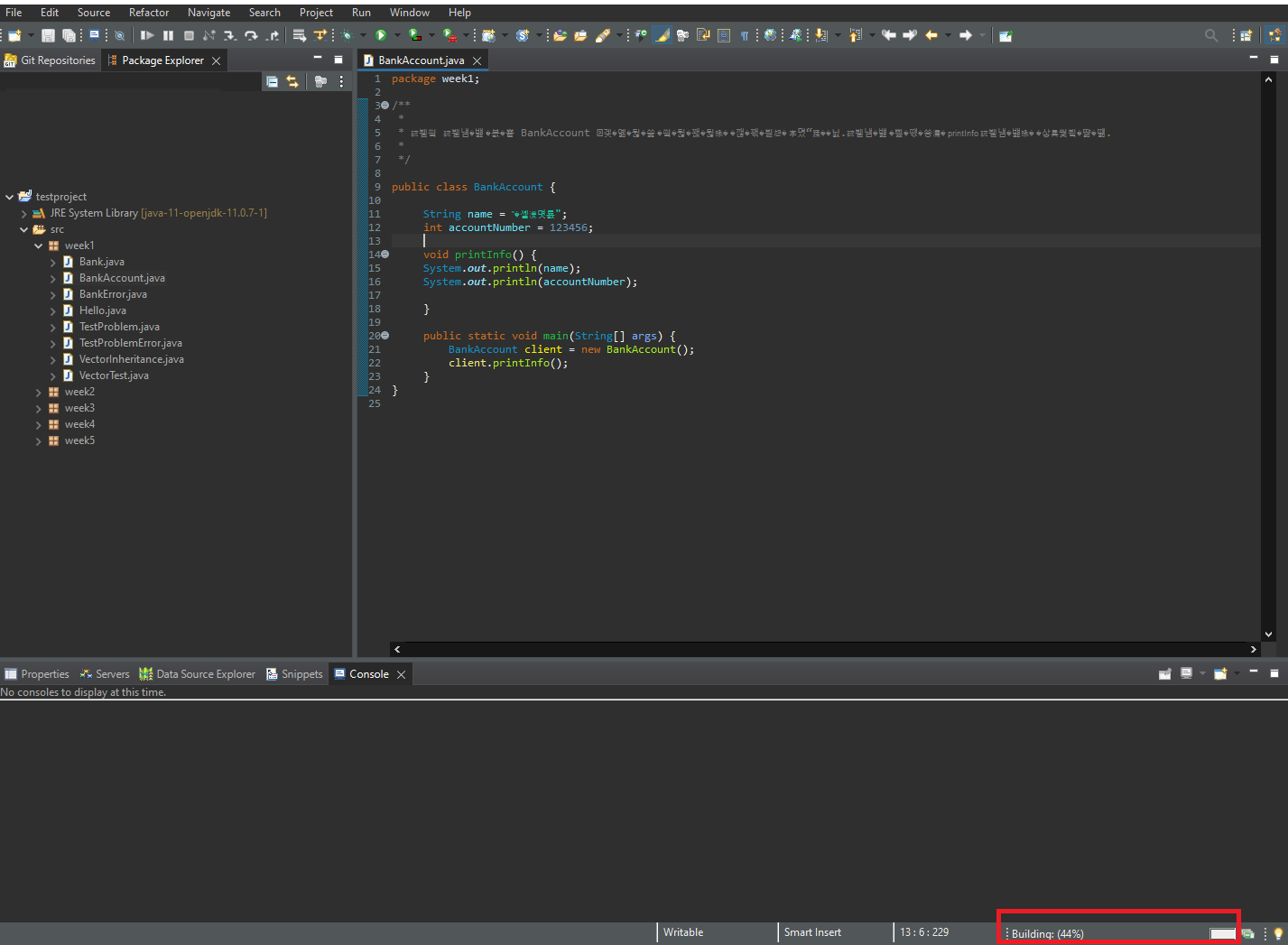
Task: Click the Save All toolbar icon
Action: point(69,35)
